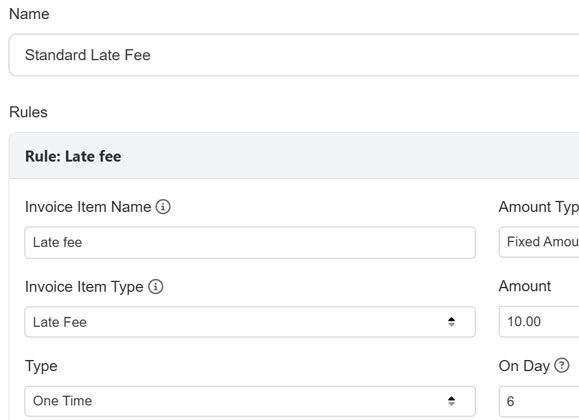Click the Invoice Item Type label text

point(84,287)
